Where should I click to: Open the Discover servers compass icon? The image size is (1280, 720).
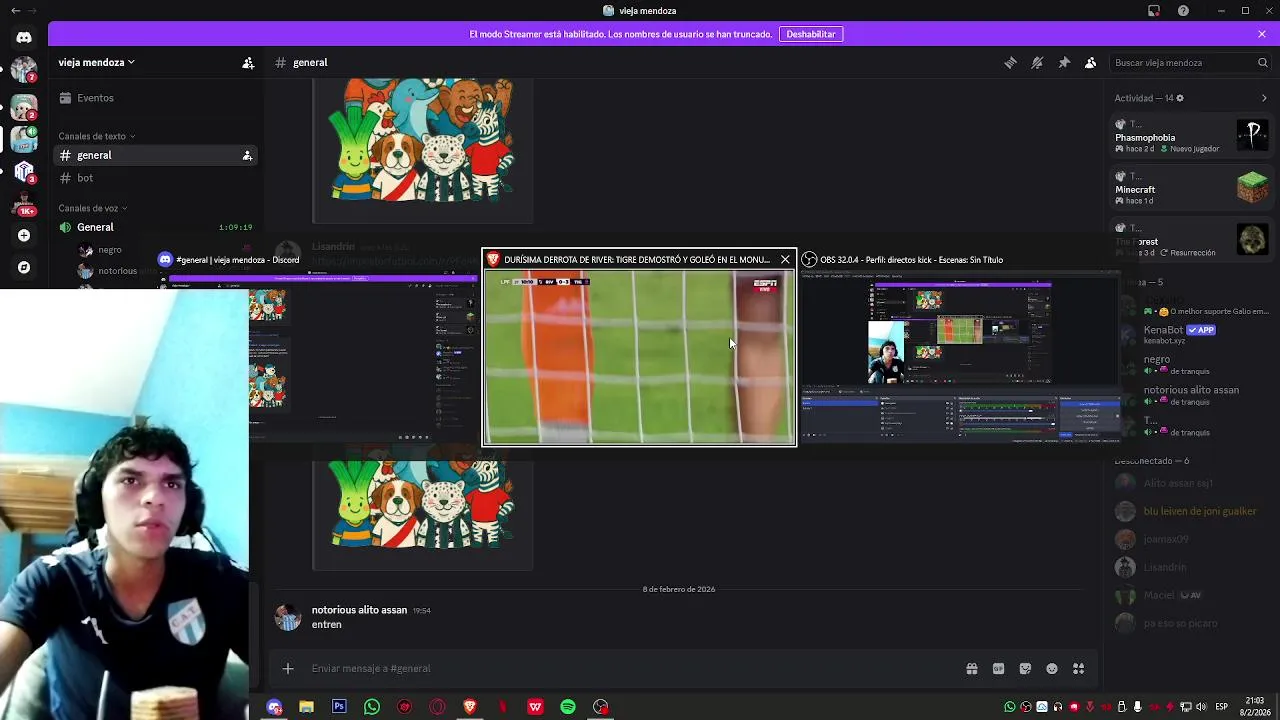(24, 267)
